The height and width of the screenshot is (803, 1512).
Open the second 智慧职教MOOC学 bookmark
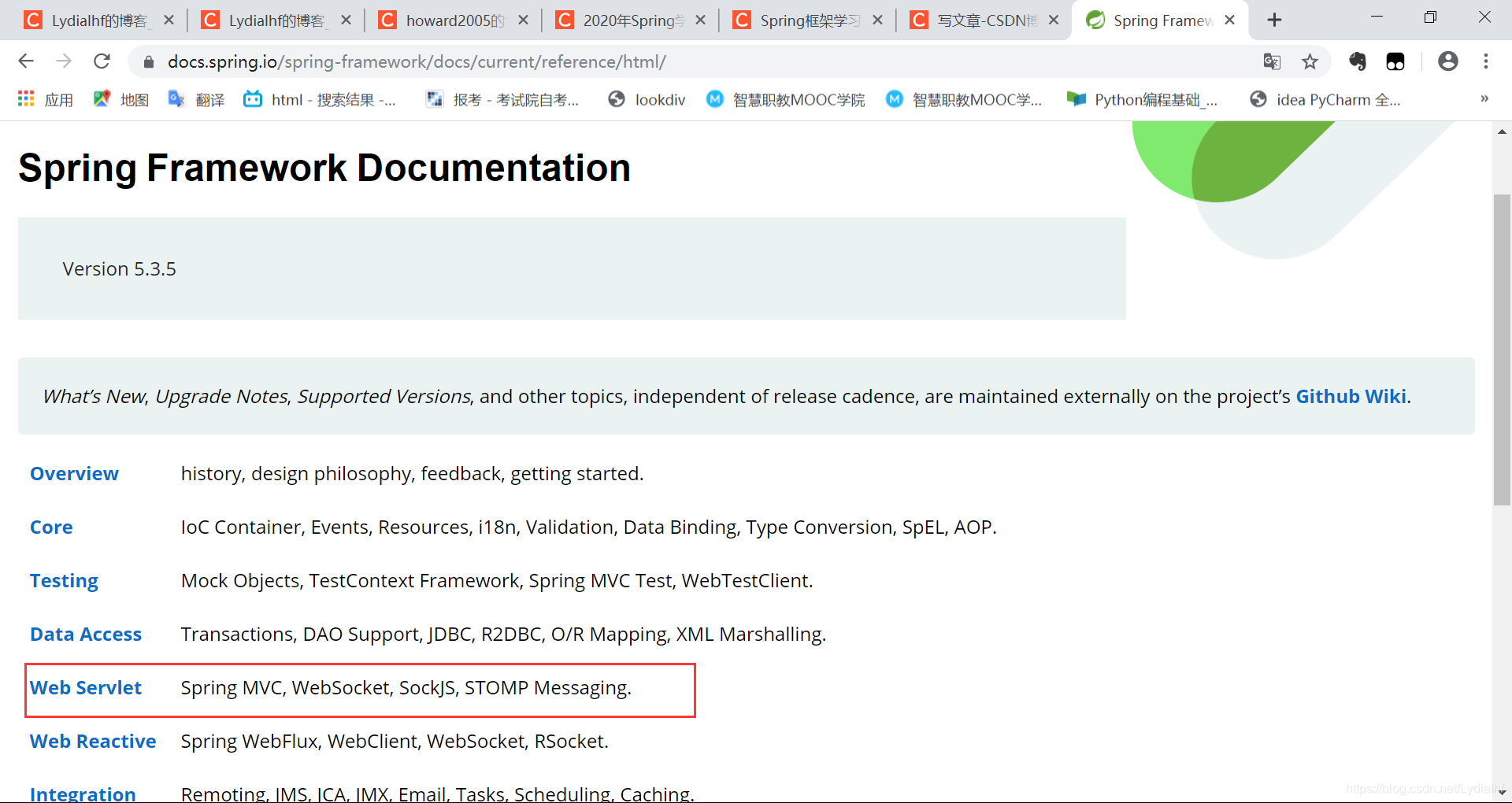(964, 99)
